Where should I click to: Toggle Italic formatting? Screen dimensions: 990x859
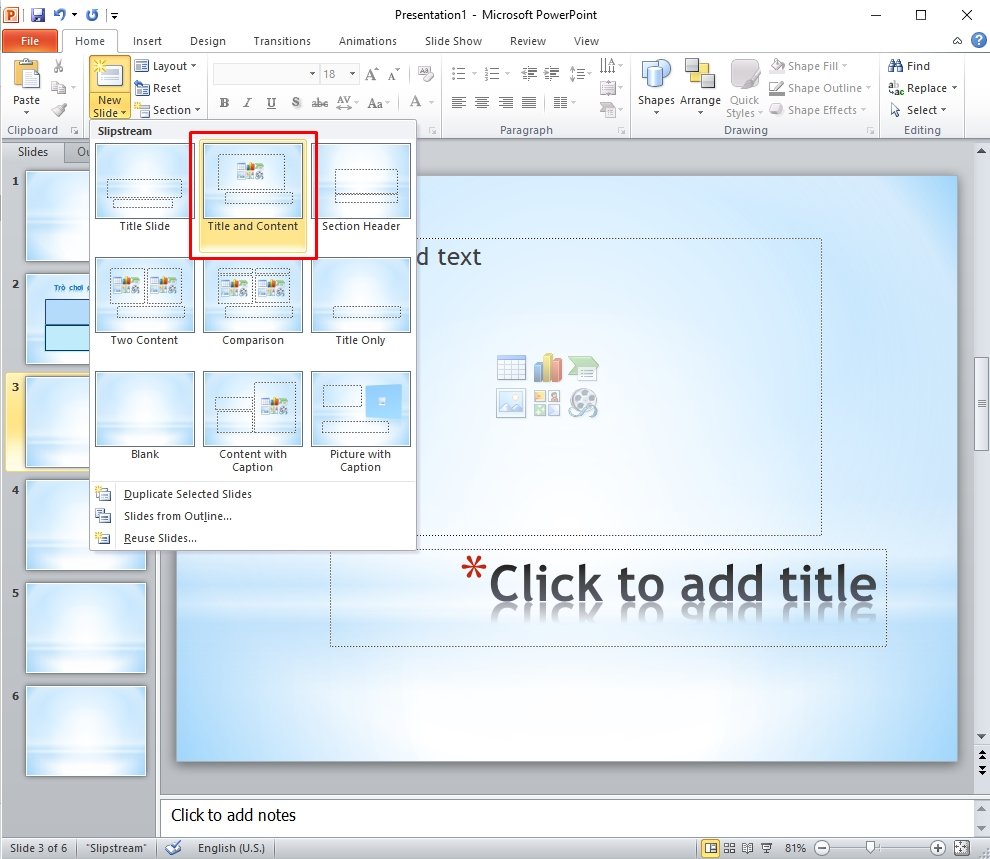[247, 103]
